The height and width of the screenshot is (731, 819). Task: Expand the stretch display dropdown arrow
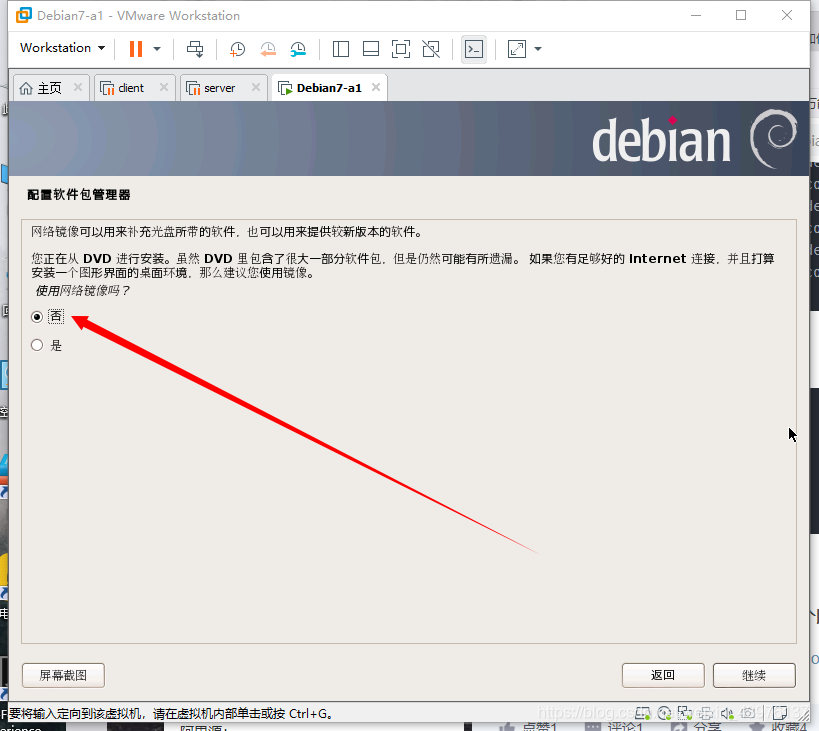point(538,49)
